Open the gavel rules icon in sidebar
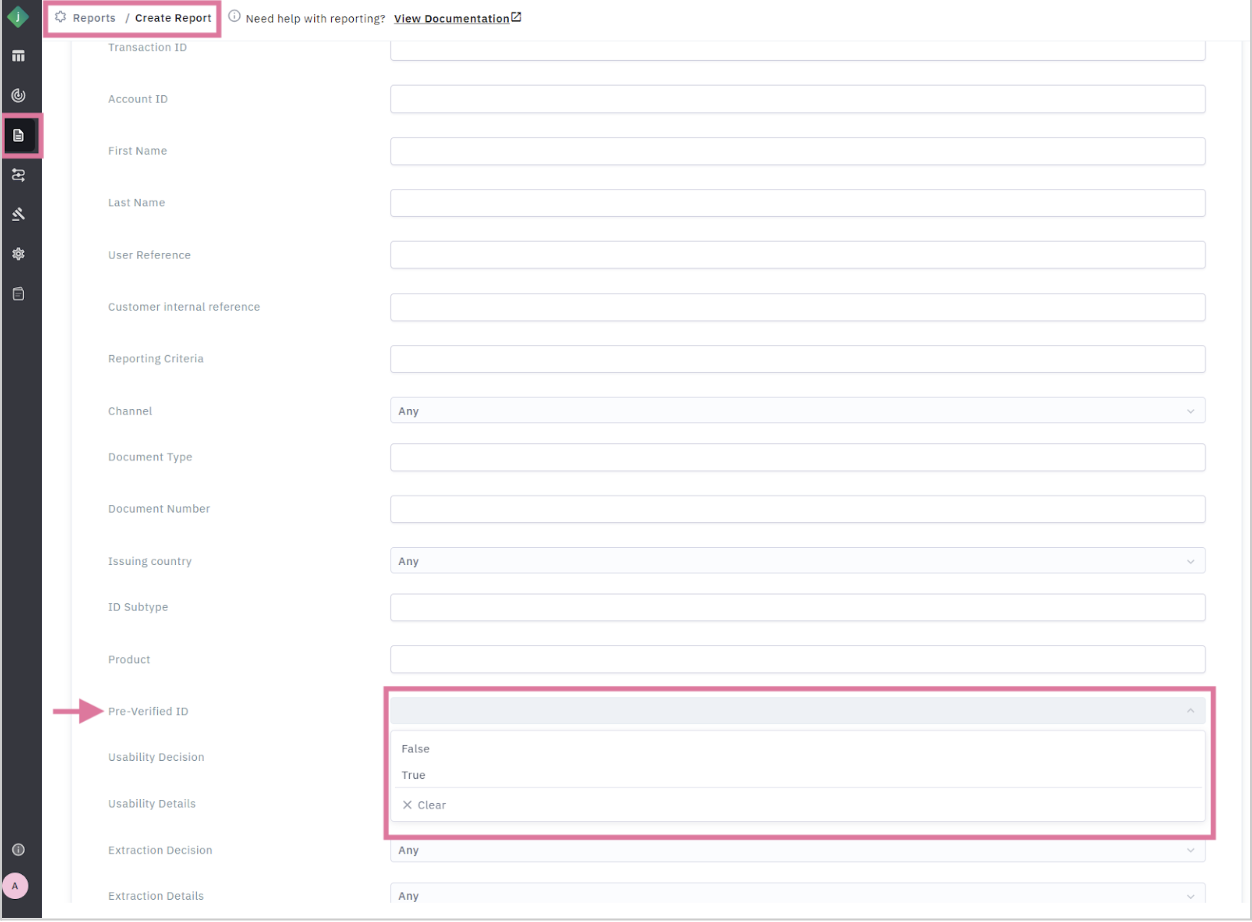The image size is (1252, 922). pyautogui.click(x=18, y=214)
